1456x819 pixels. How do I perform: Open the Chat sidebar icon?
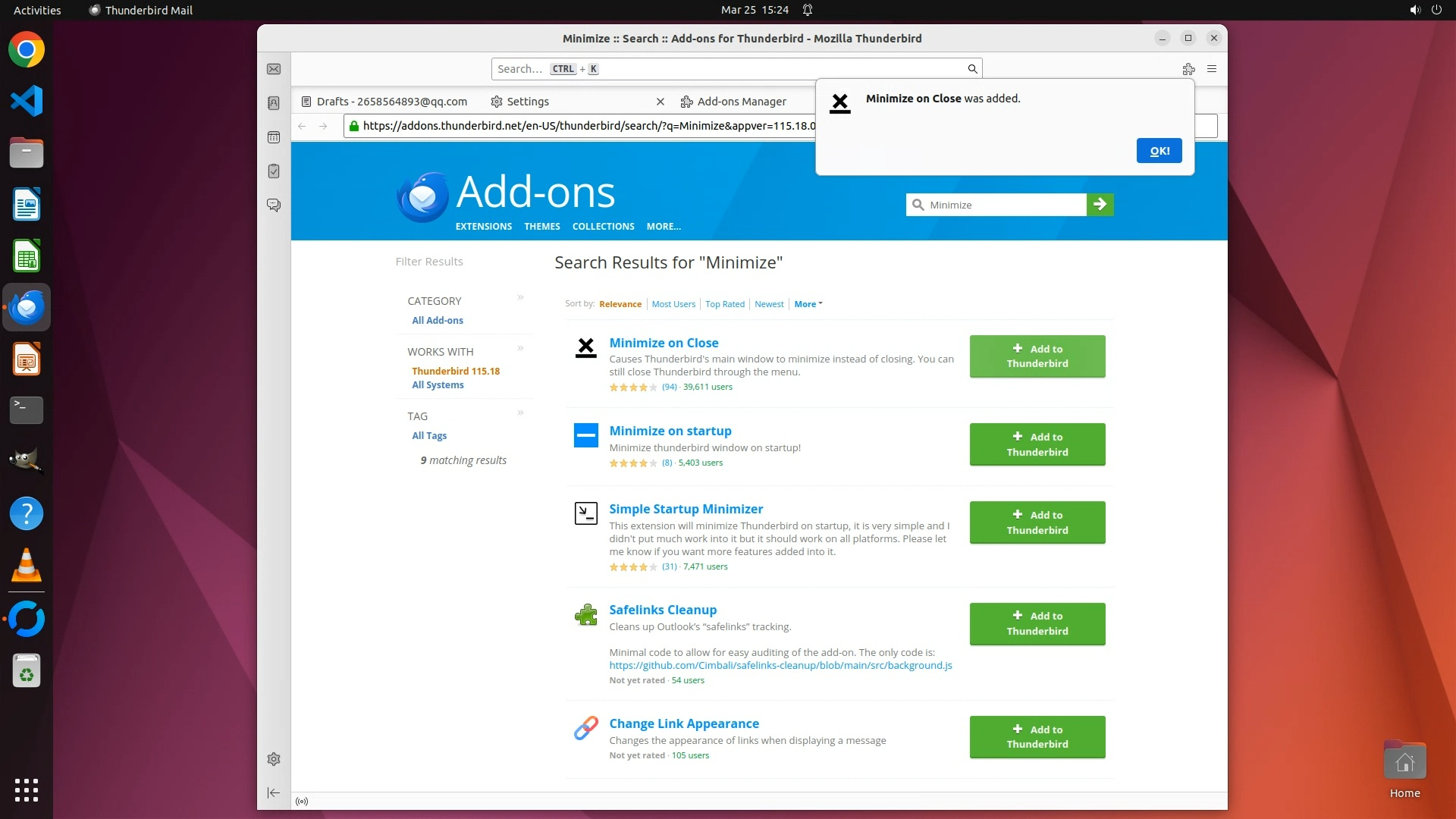(274, 206)
